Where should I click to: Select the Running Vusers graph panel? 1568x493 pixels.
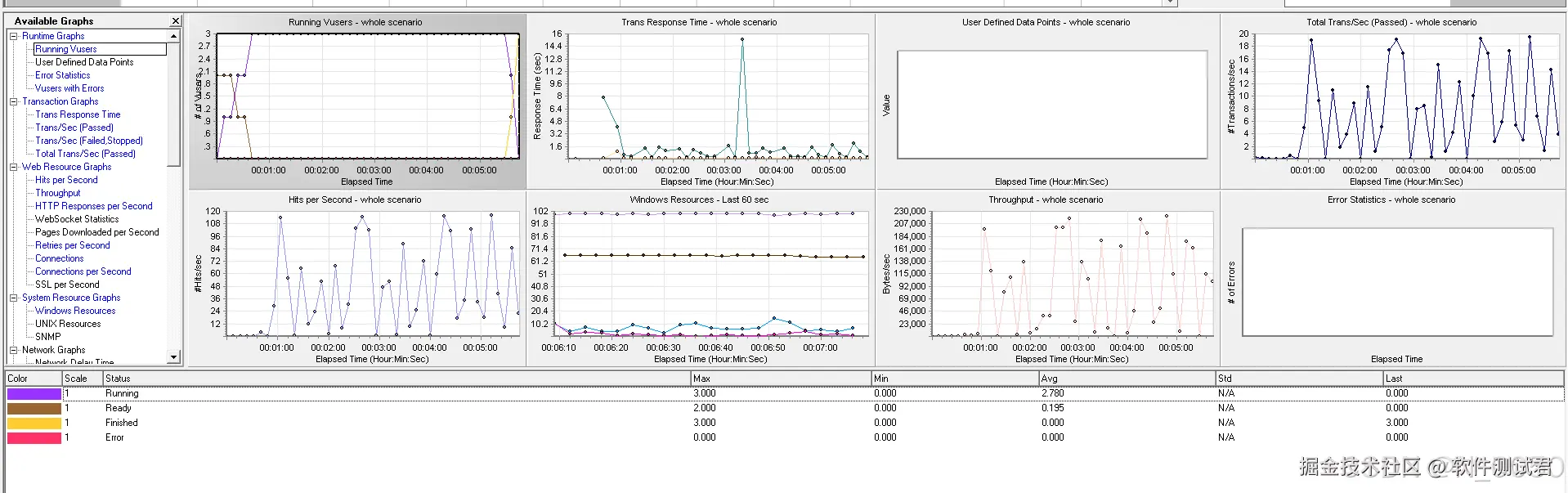(357, 101)
